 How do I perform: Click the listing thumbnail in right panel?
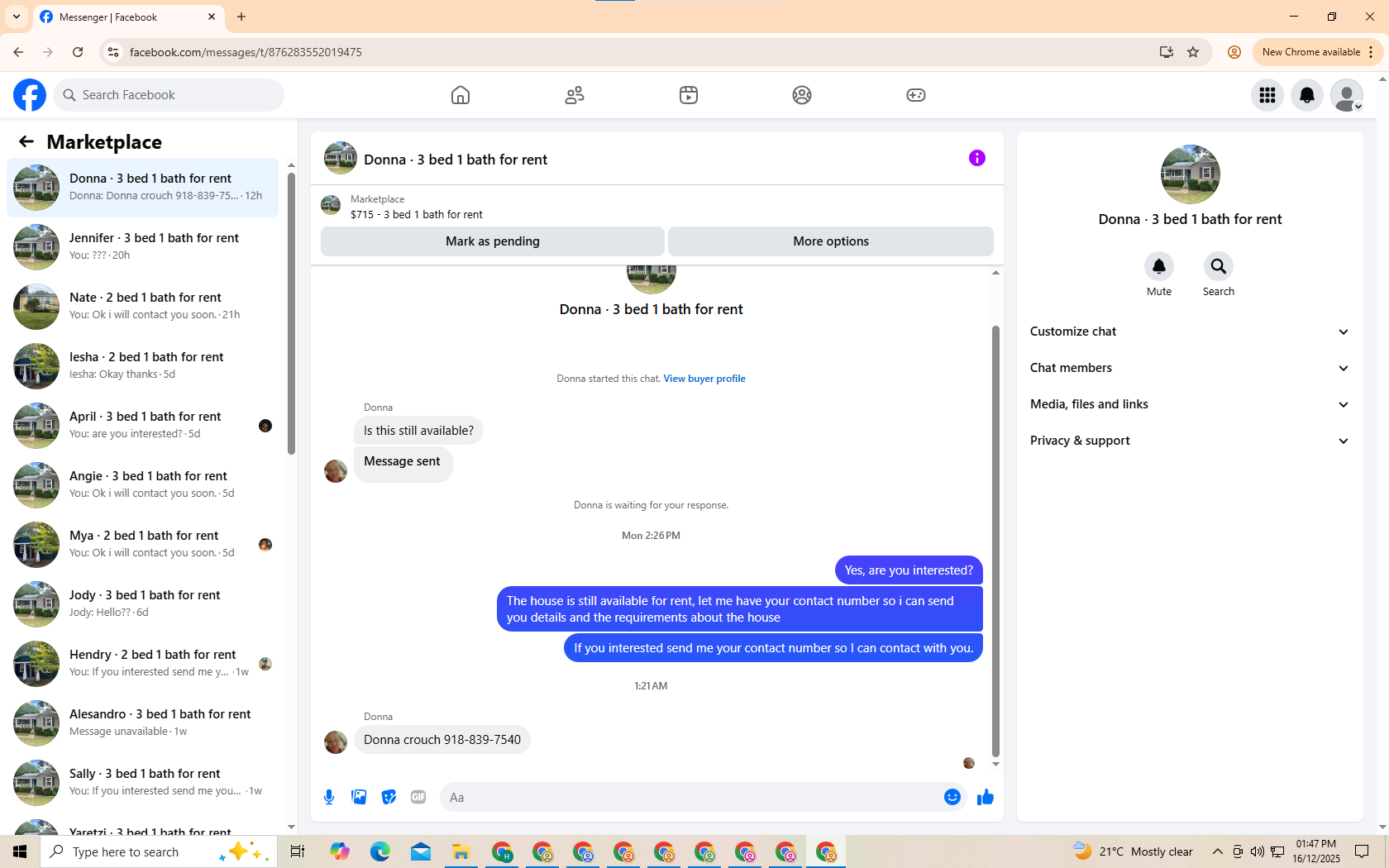tap(1191, 174)
